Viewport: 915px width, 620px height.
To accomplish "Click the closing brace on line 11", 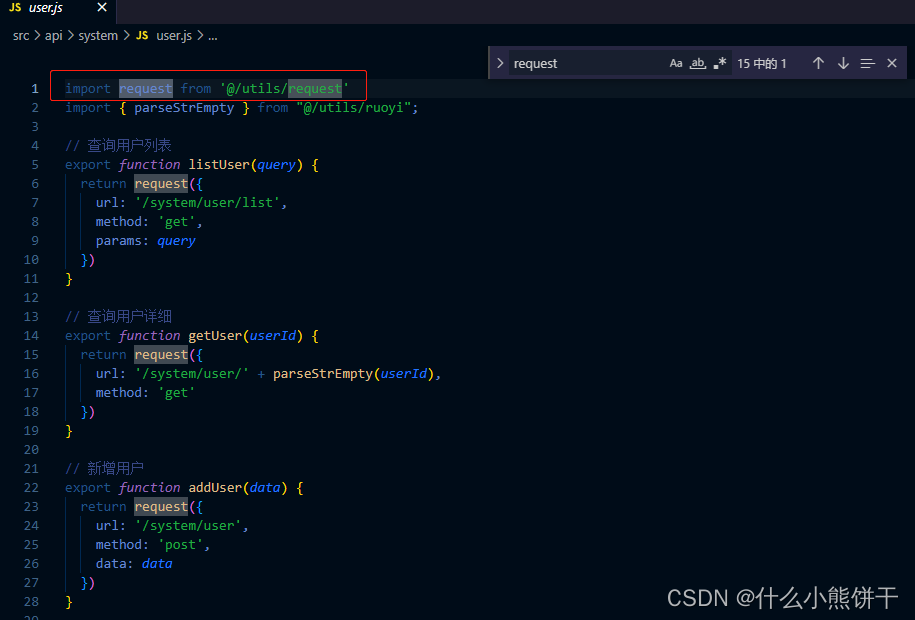I will (69, 279).
